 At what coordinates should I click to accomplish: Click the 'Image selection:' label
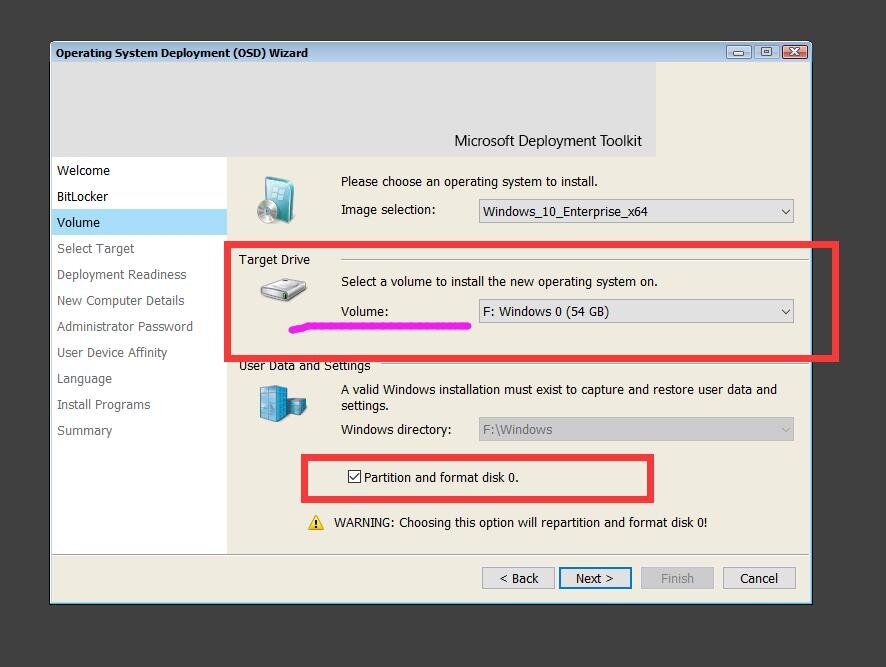388,210
